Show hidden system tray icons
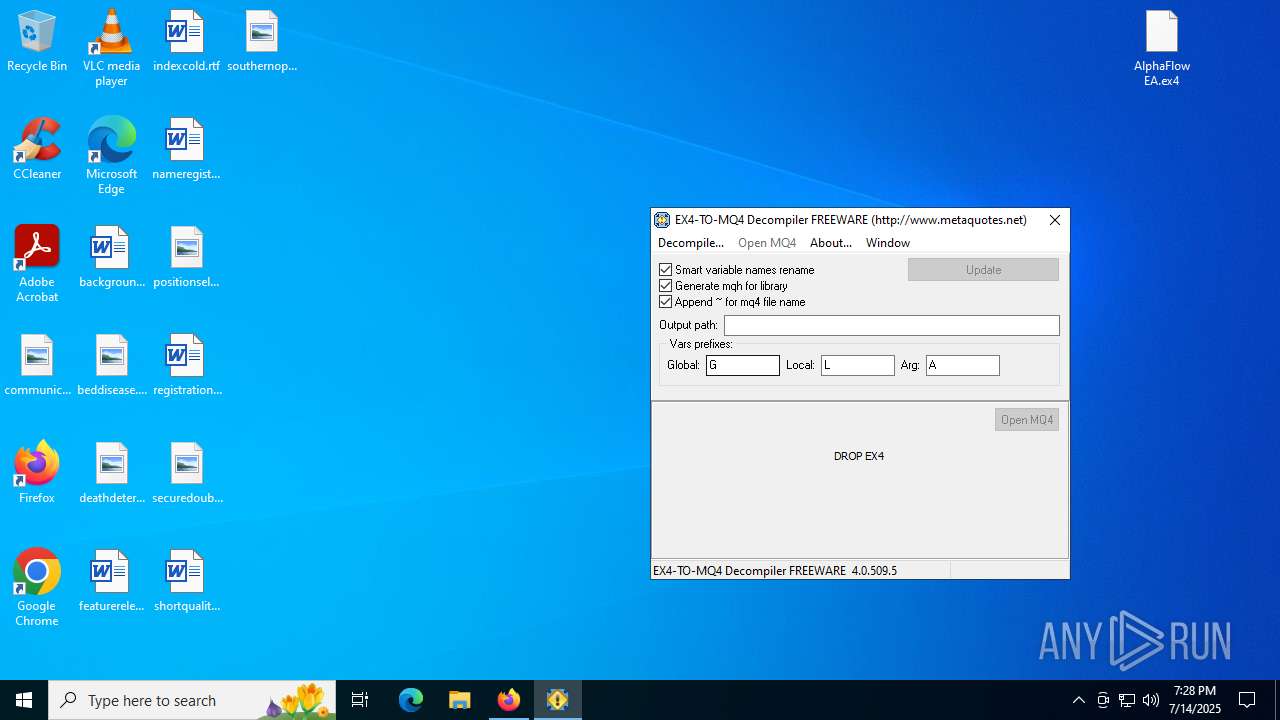Screen dimensions: 1280x720 click(x=1078, y=700)
